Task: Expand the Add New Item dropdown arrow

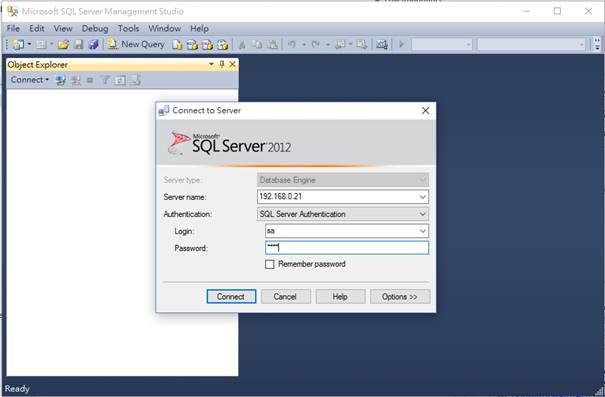Action: point(51,45)
